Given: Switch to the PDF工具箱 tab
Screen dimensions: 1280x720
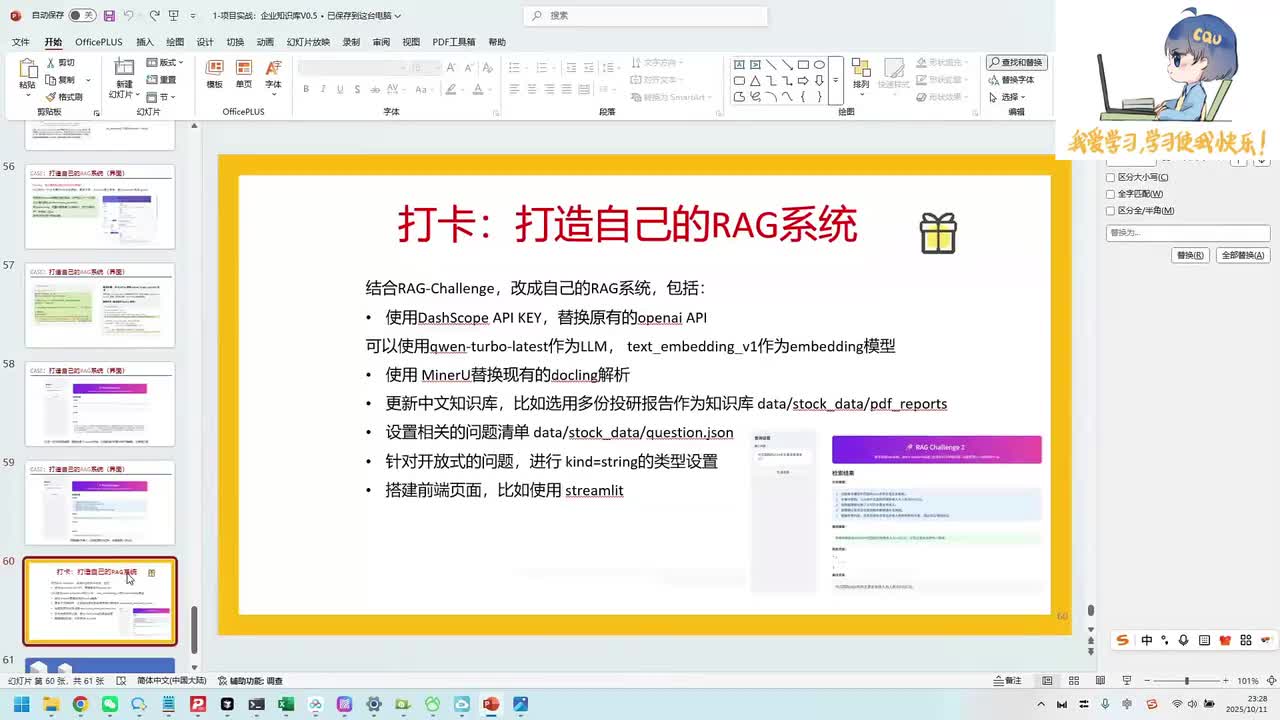Looking at the screenshot, I should 454,42.
